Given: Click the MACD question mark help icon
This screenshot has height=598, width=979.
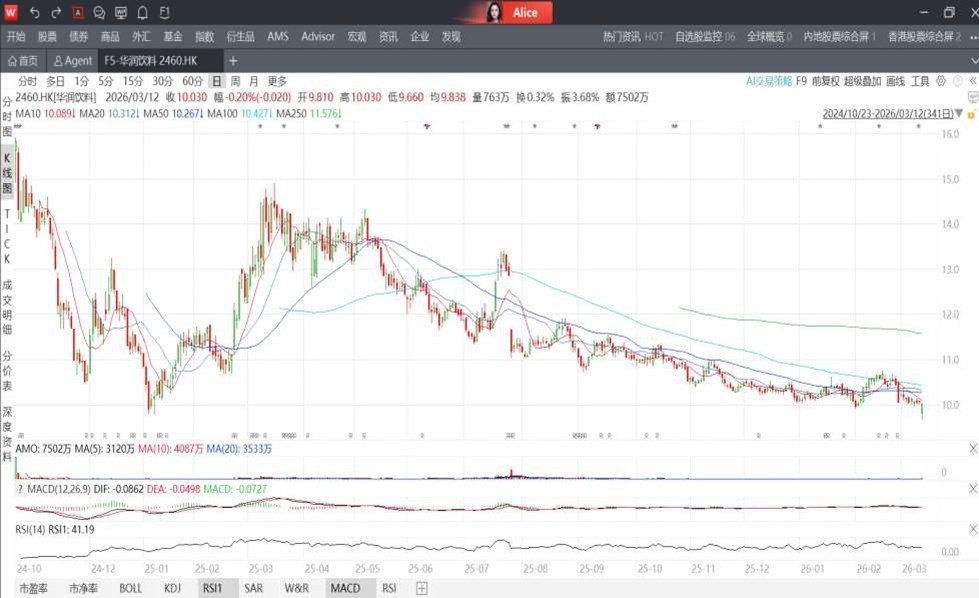Looking at the screenshot, I should [21, 488].
